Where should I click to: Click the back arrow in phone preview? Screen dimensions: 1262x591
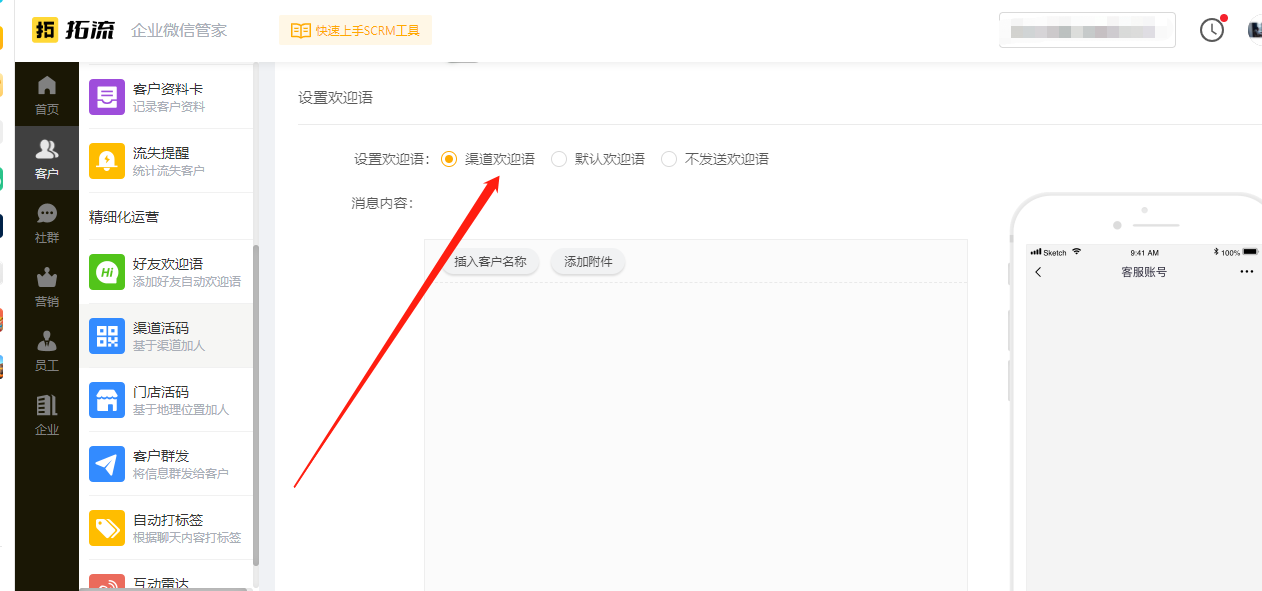(1038, 272)
